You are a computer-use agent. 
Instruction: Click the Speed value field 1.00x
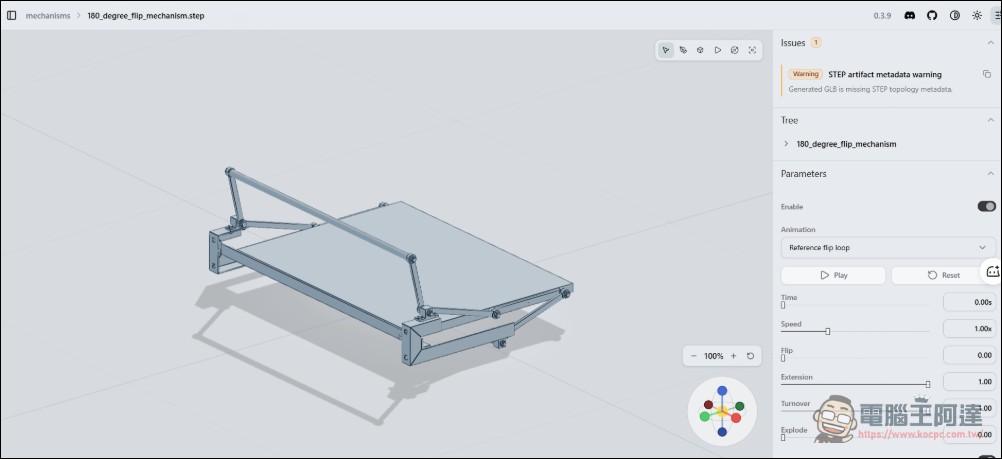969,329
